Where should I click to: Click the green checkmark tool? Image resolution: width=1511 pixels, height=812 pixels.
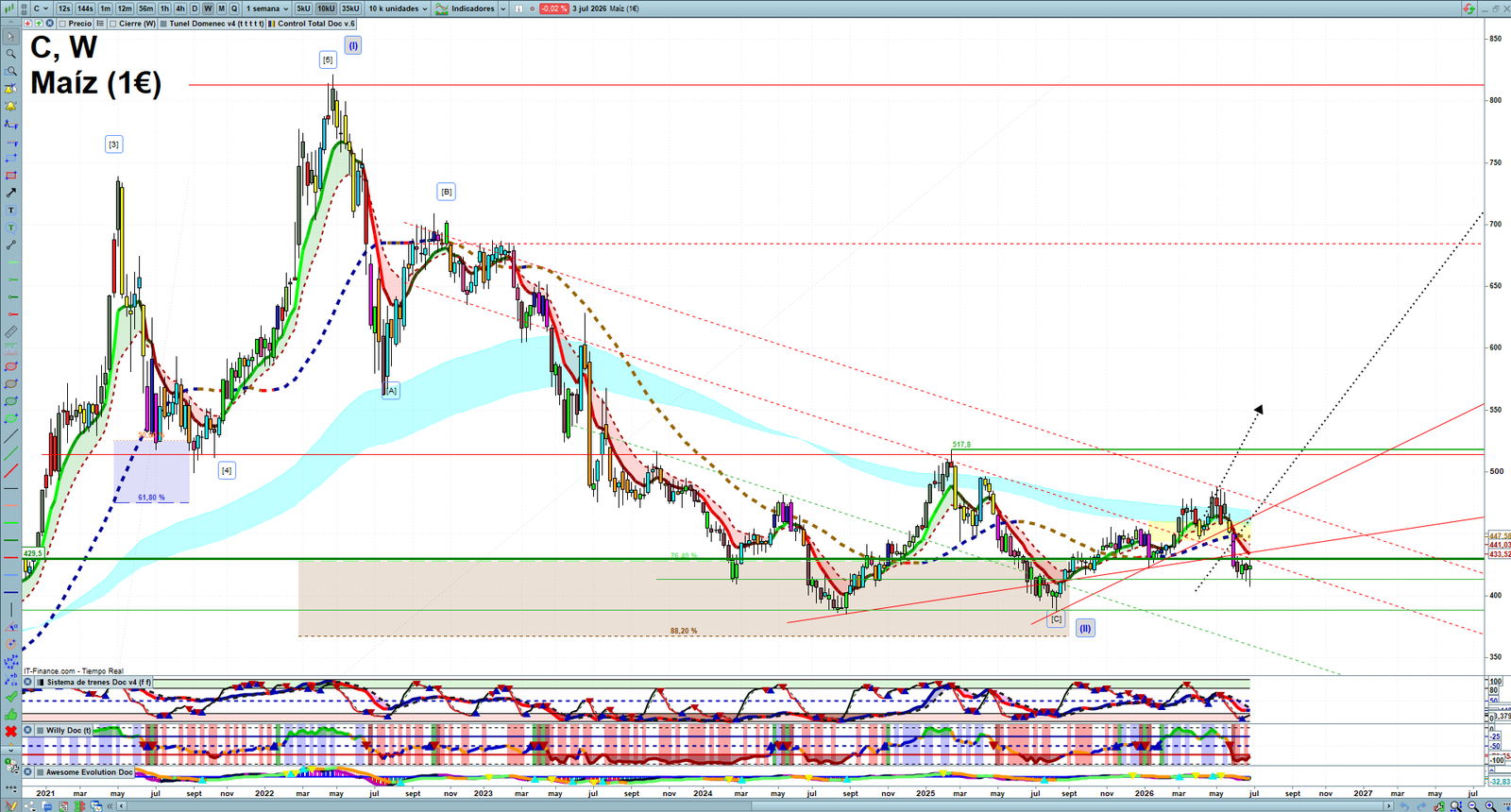point(11,696)
